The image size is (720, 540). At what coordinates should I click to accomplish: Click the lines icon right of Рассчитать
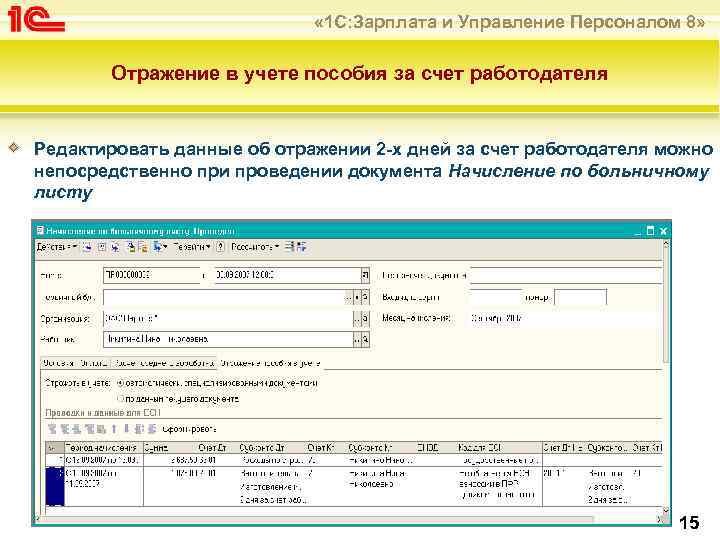[289, 247]
